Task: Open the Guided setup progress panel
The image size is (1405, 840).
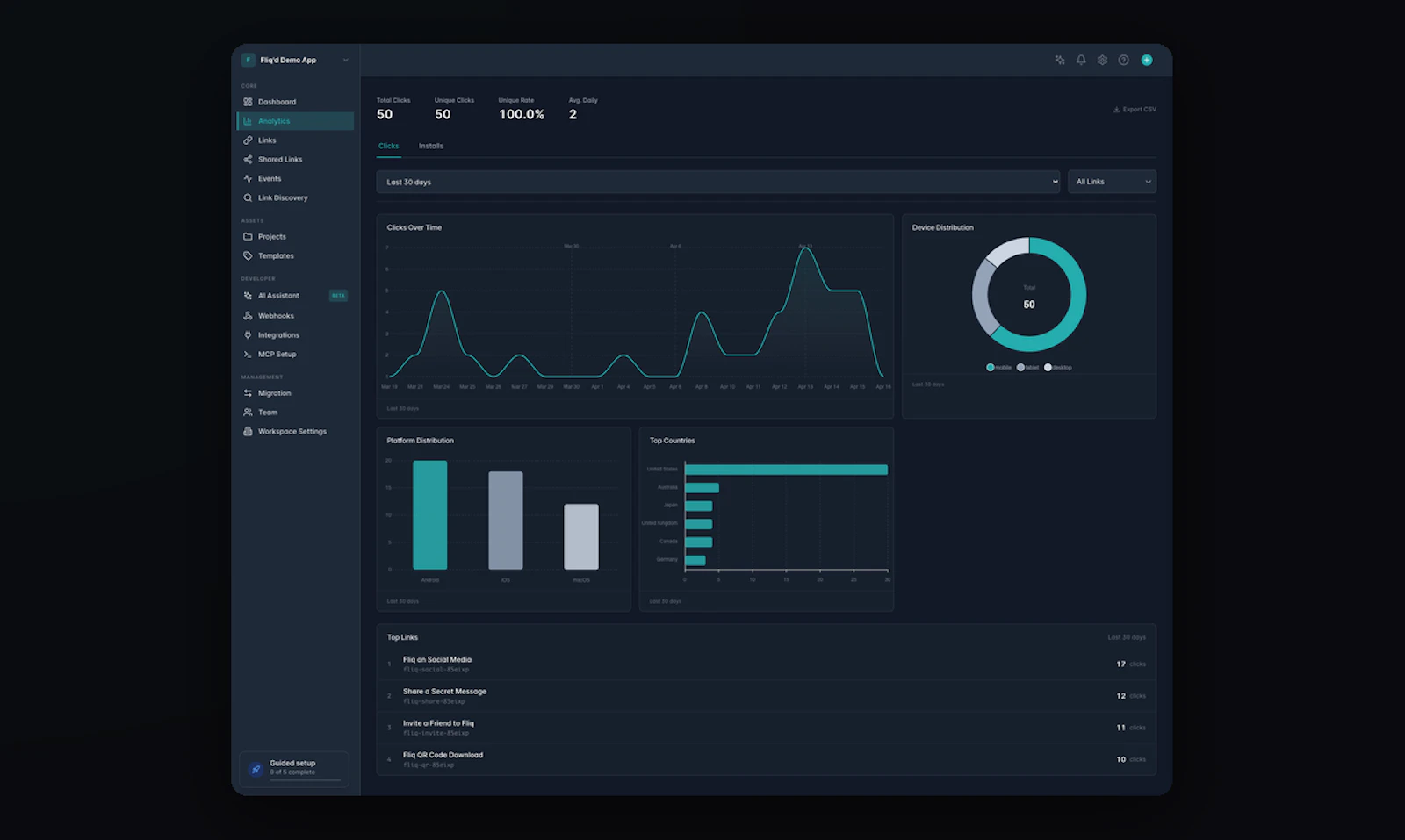Action: (x=293, y=768)
